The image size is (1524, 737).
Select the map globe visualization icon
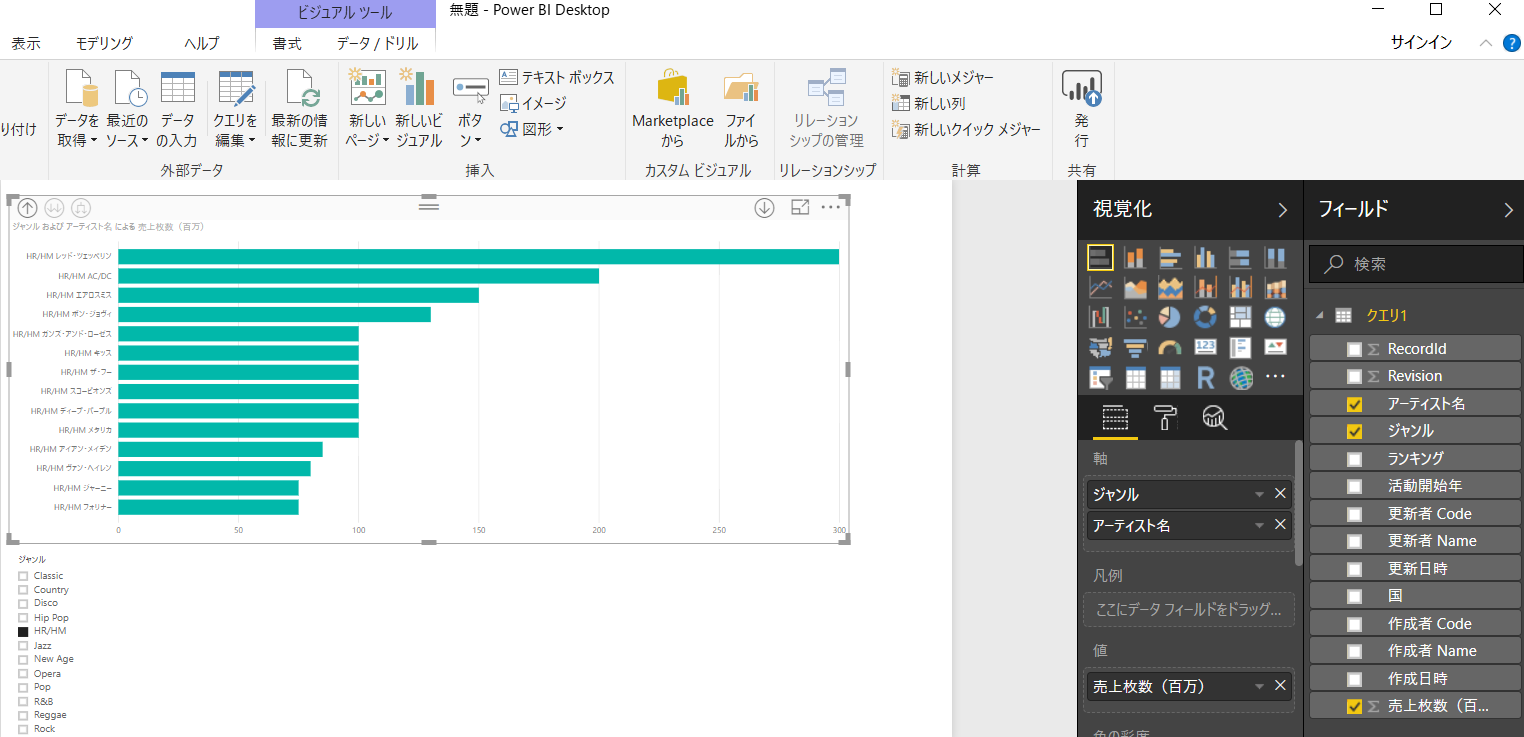[x=1275, y=317]
